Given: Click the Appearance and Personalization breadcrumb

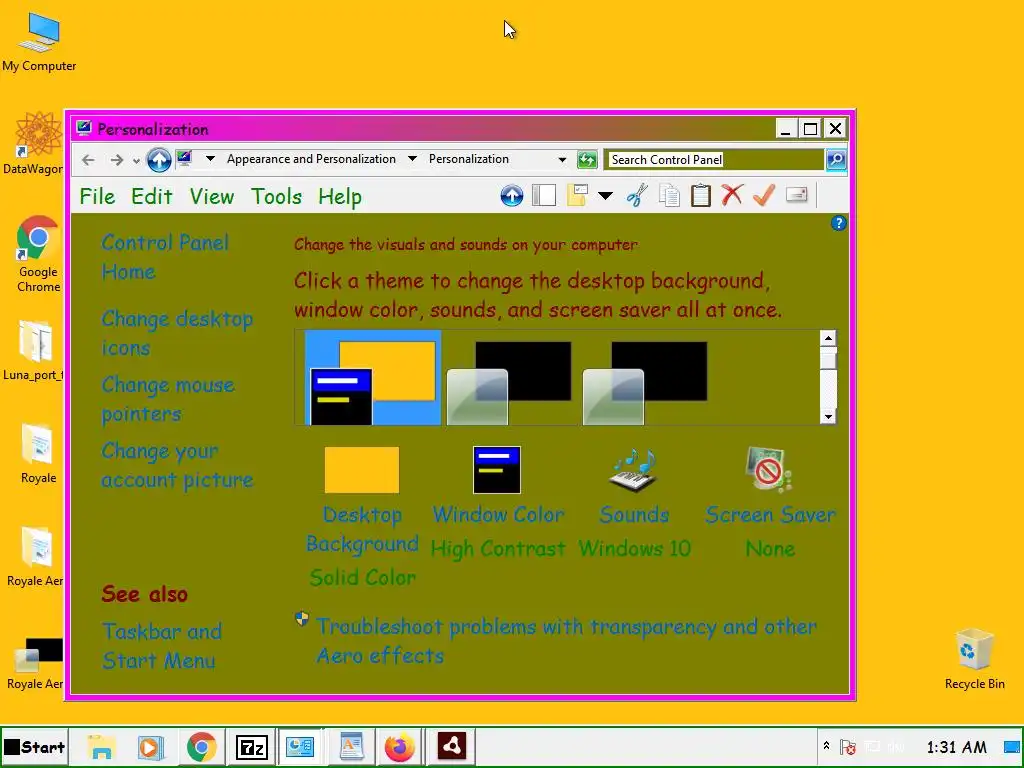Looking at the screenshot, I should point(311,159).
